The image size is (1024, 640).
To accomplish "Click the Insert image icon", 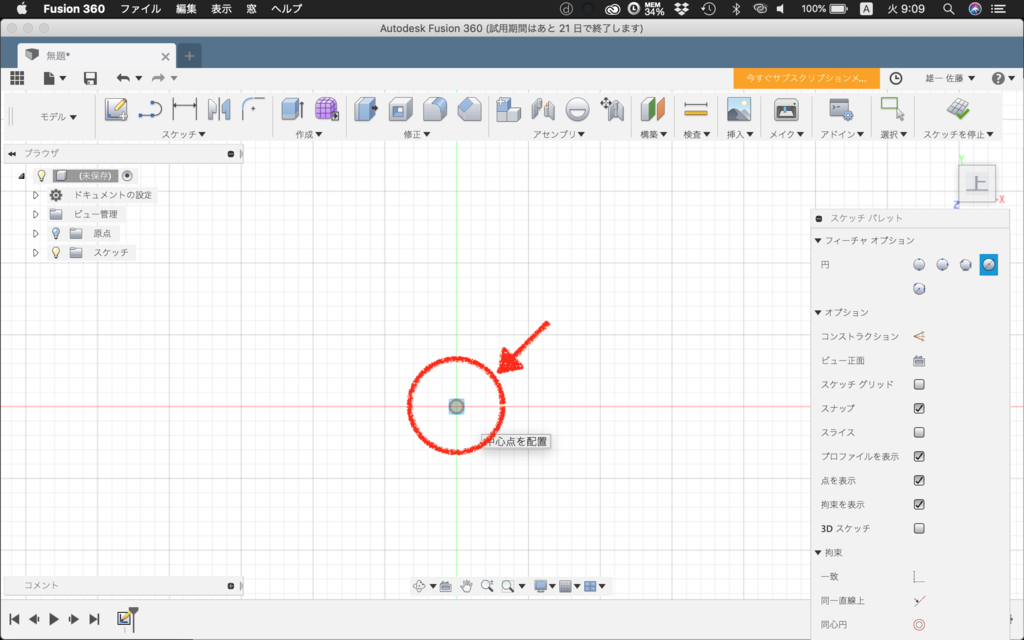I will [739, 109].
